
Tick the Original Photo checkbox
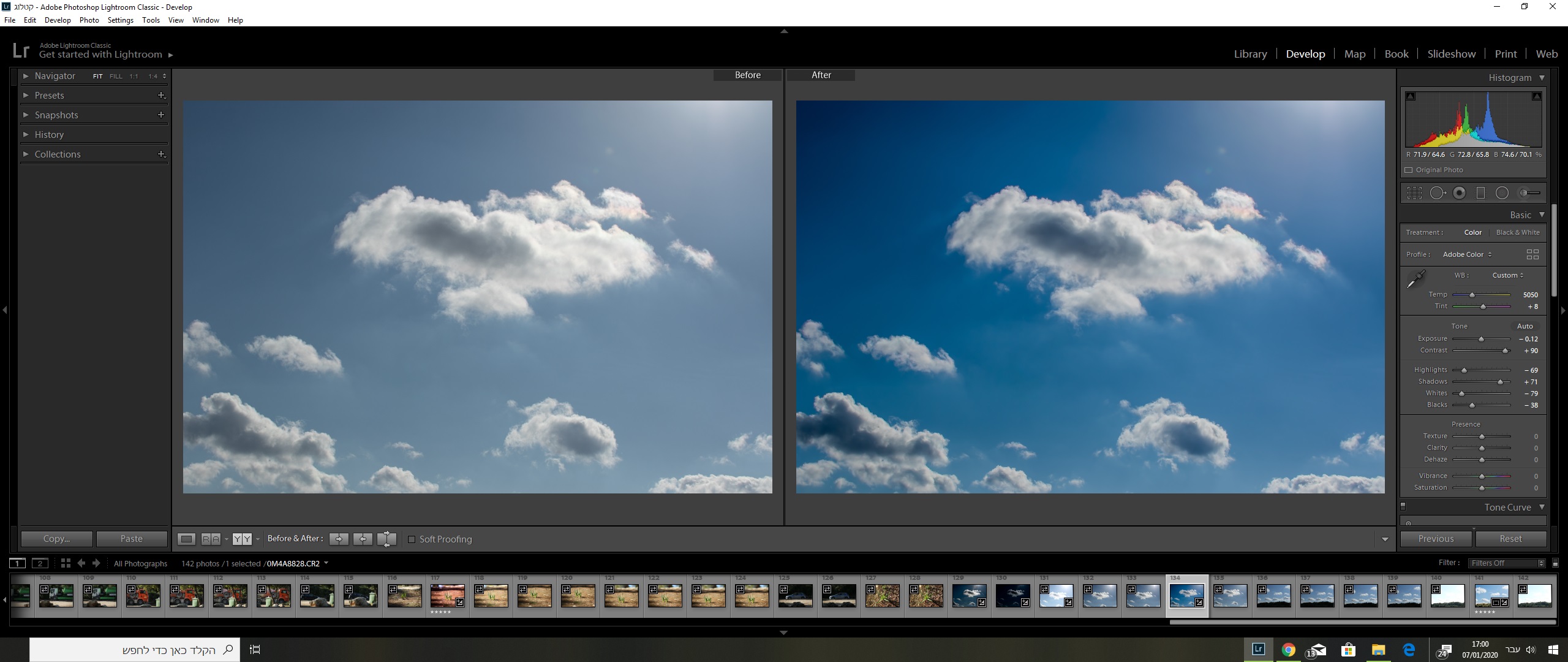1408,170
